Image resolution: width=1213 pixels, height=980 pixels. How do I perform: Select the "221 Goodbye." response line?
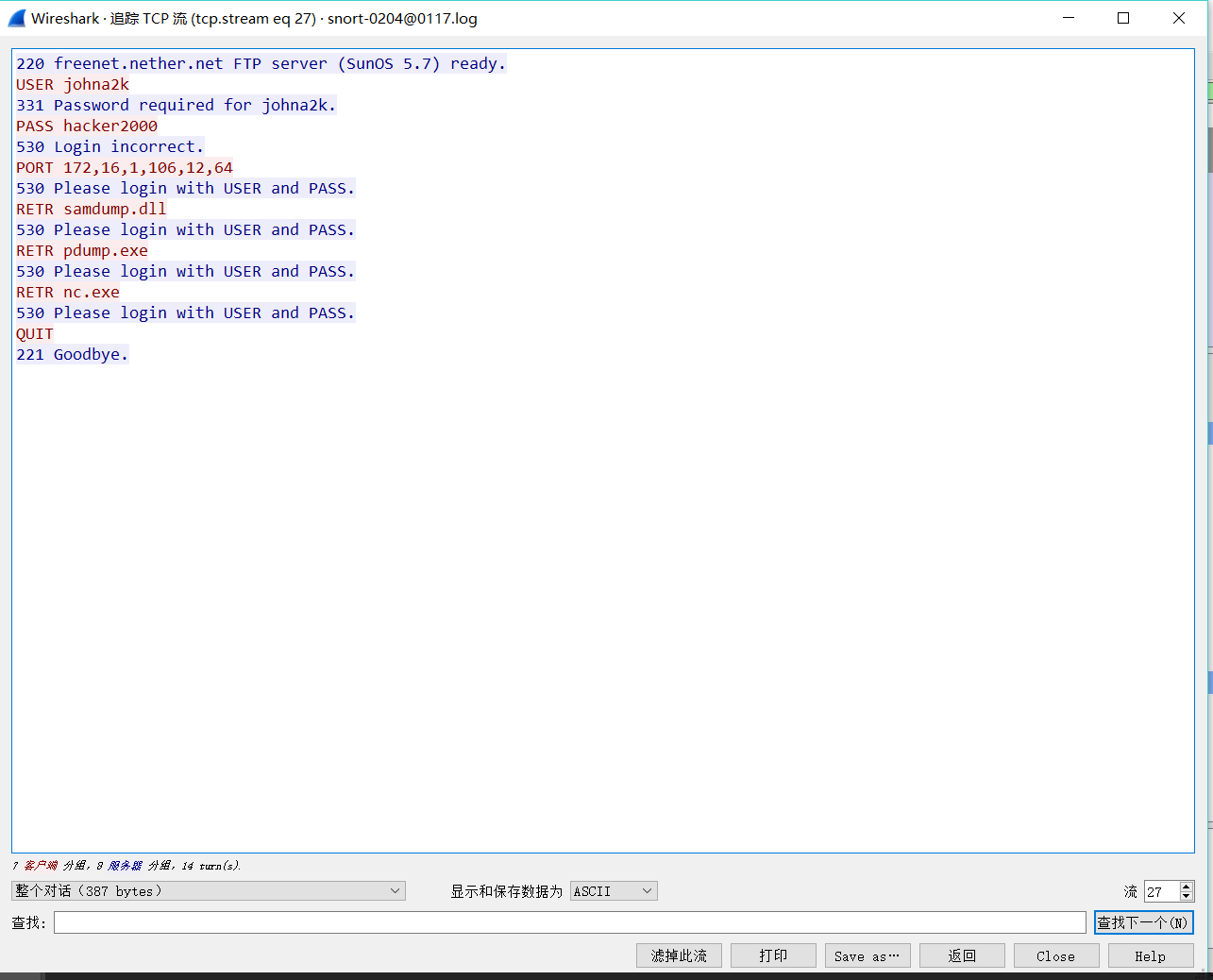tap(72, 354)
